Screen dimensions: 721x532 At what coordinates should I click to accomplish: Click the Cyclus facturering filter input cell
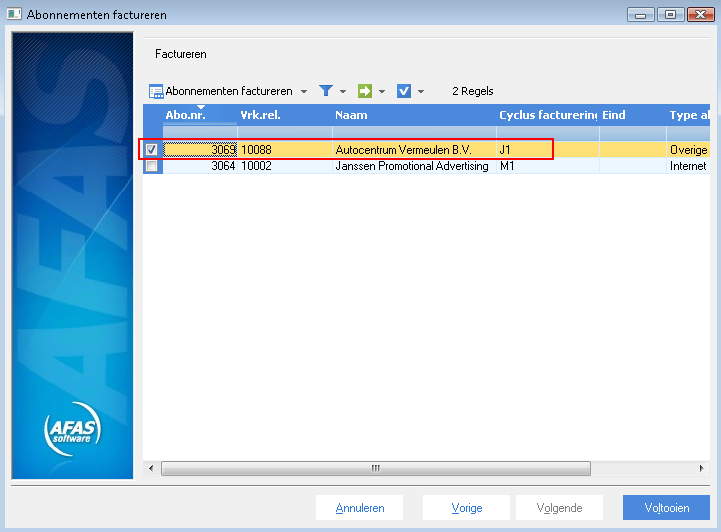pos(548,132)
